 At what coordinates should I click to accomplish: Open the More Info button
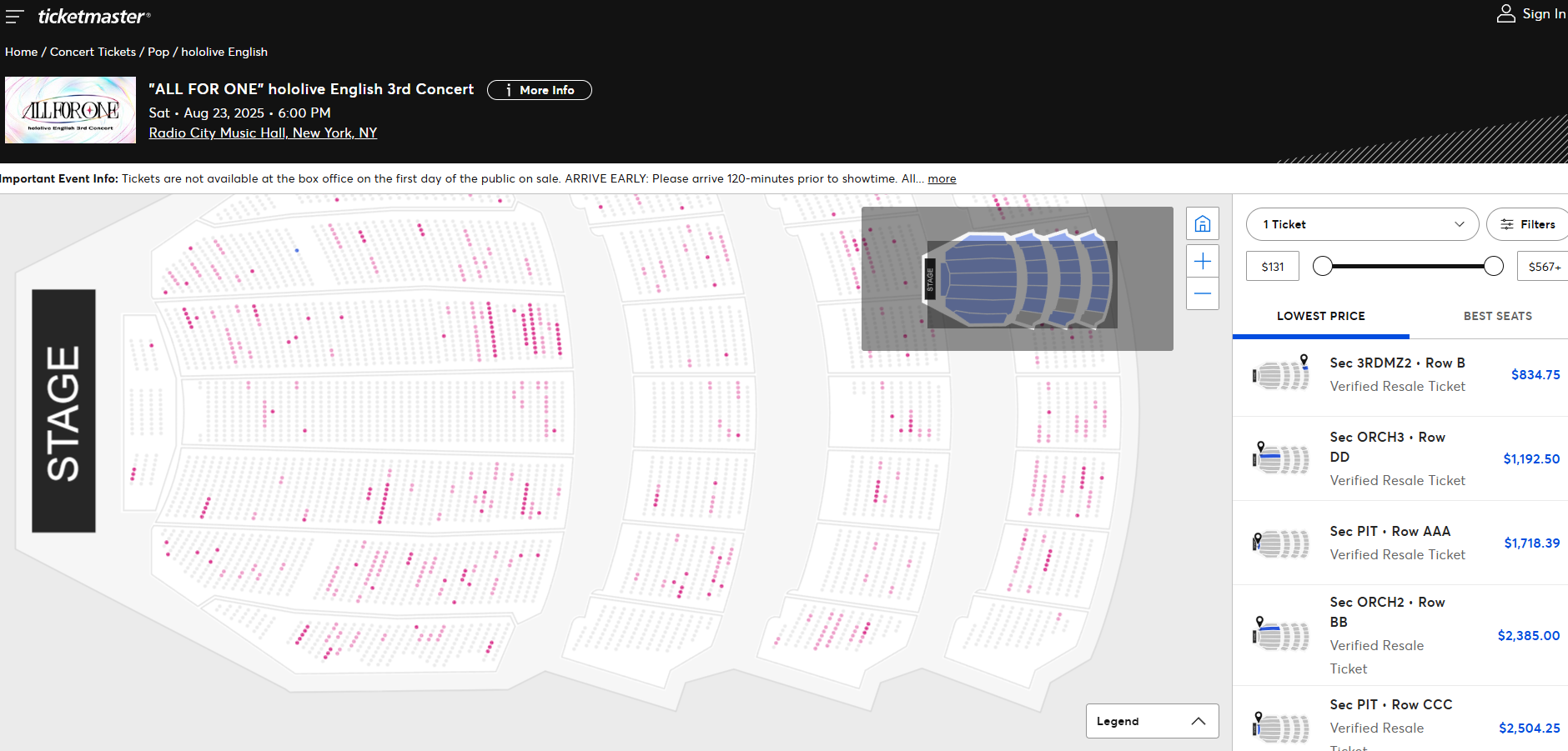(540, 90)
